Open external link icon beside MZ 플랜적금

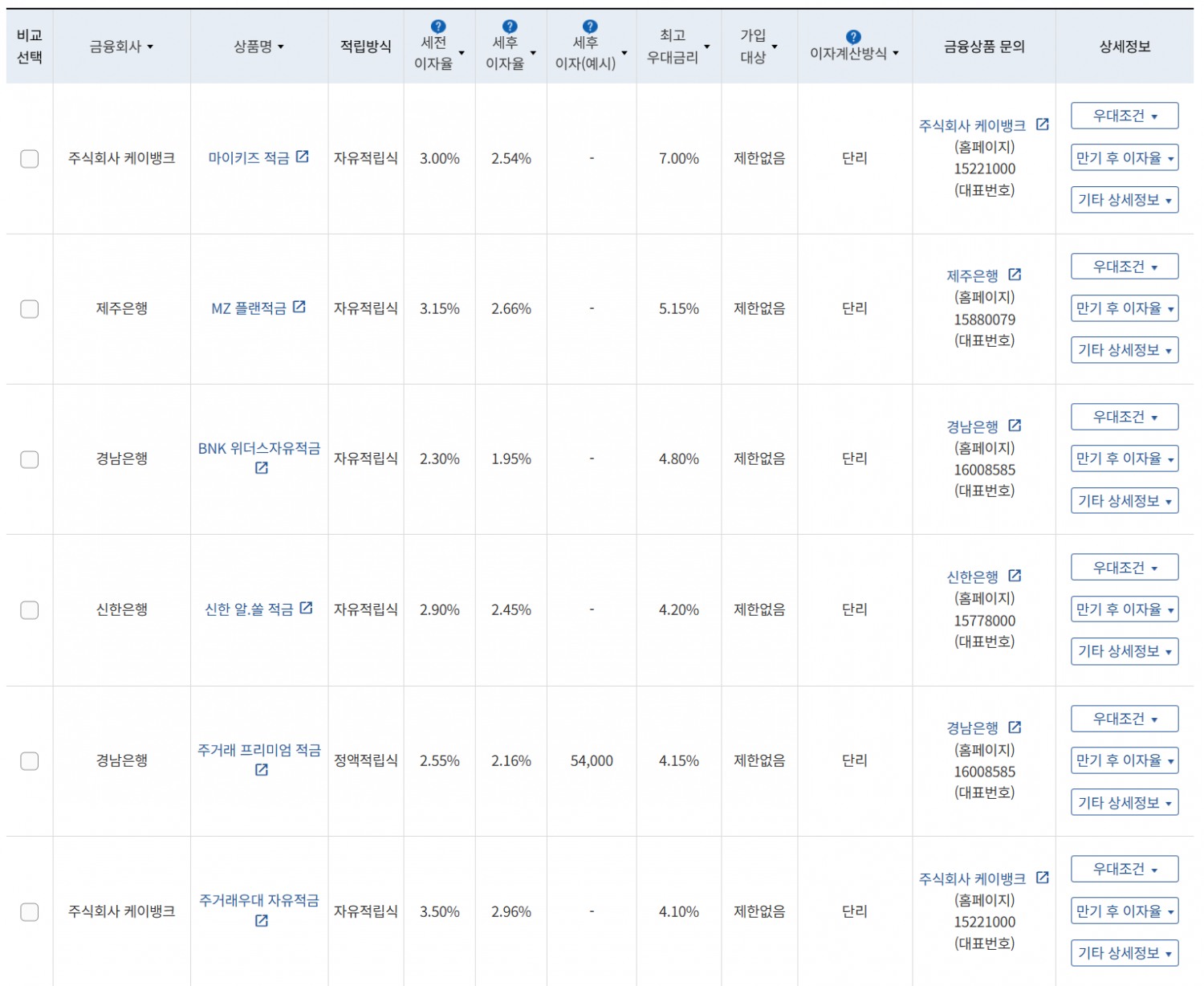299,307
